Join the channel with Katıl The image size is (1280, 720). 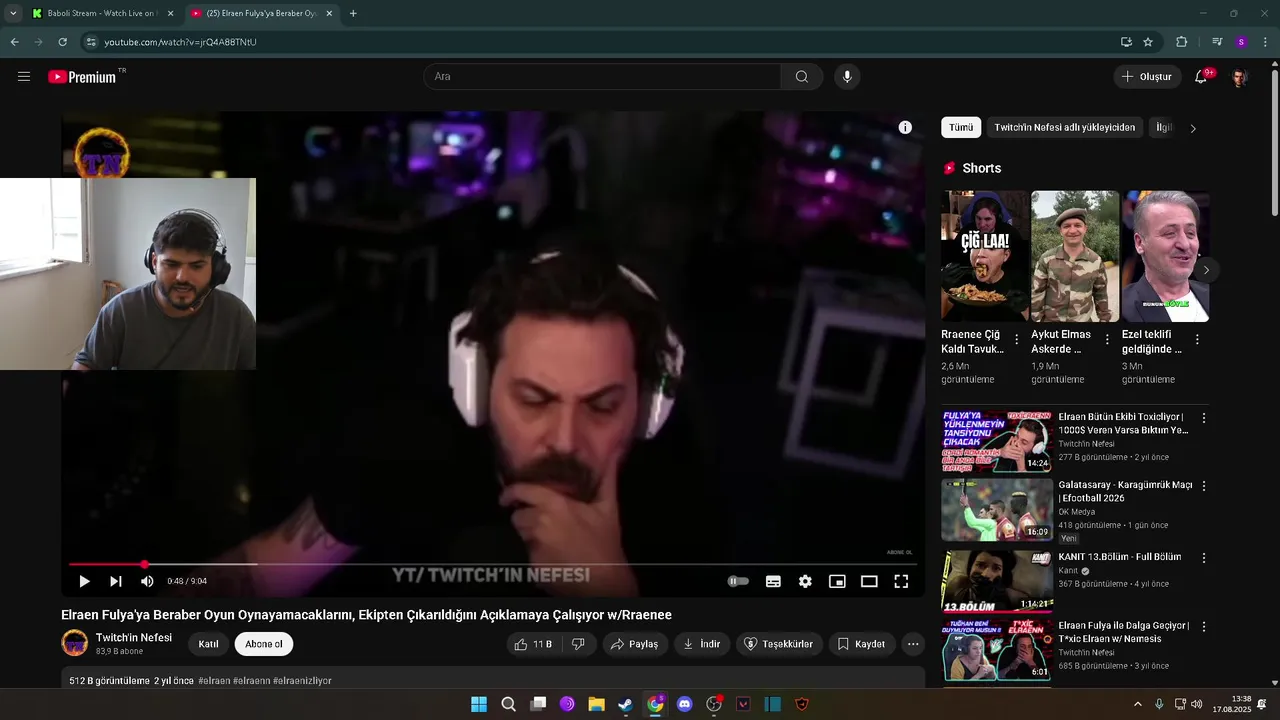(x=208, y=644)
